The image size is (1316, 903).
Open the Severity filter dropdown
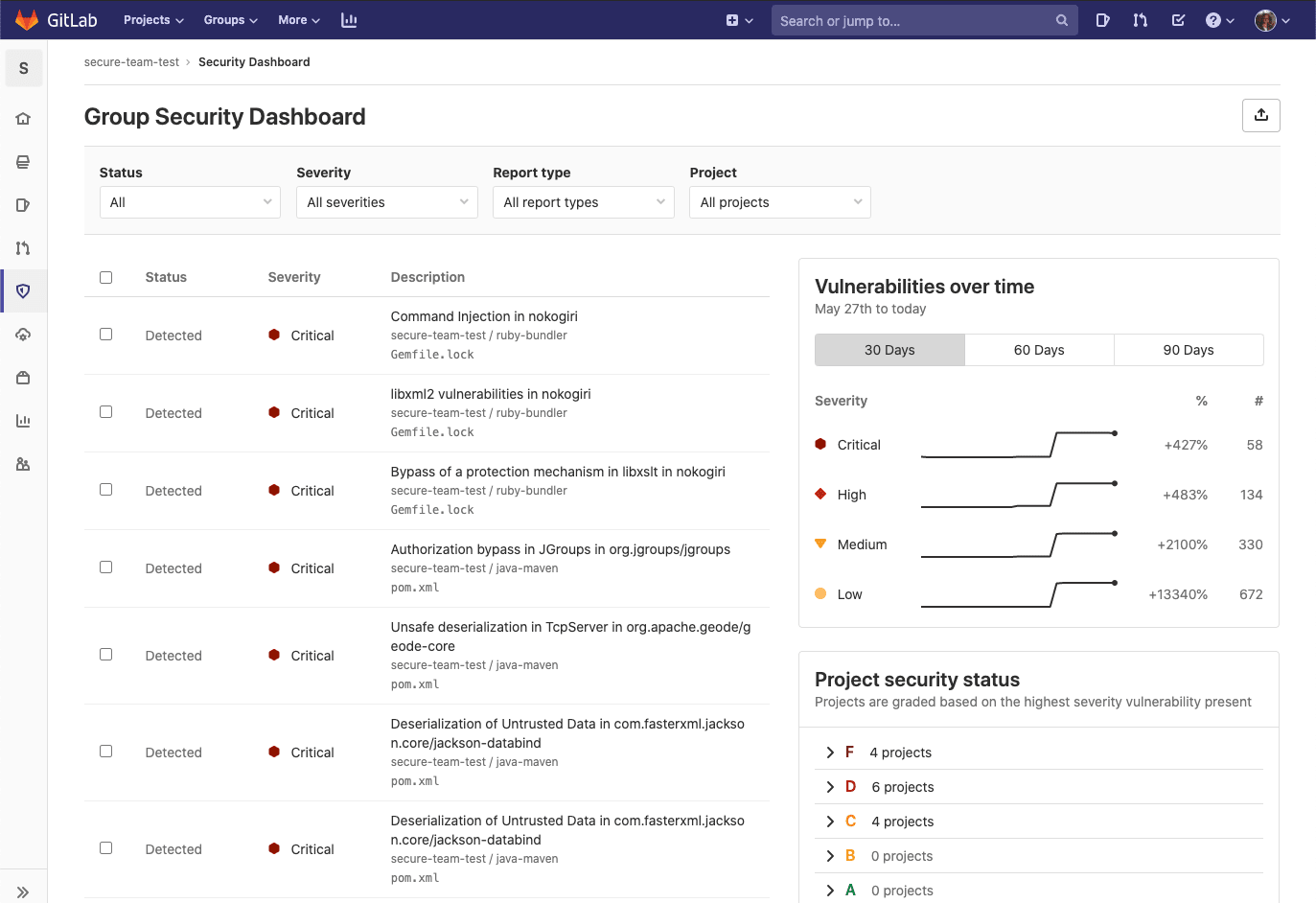386,202
